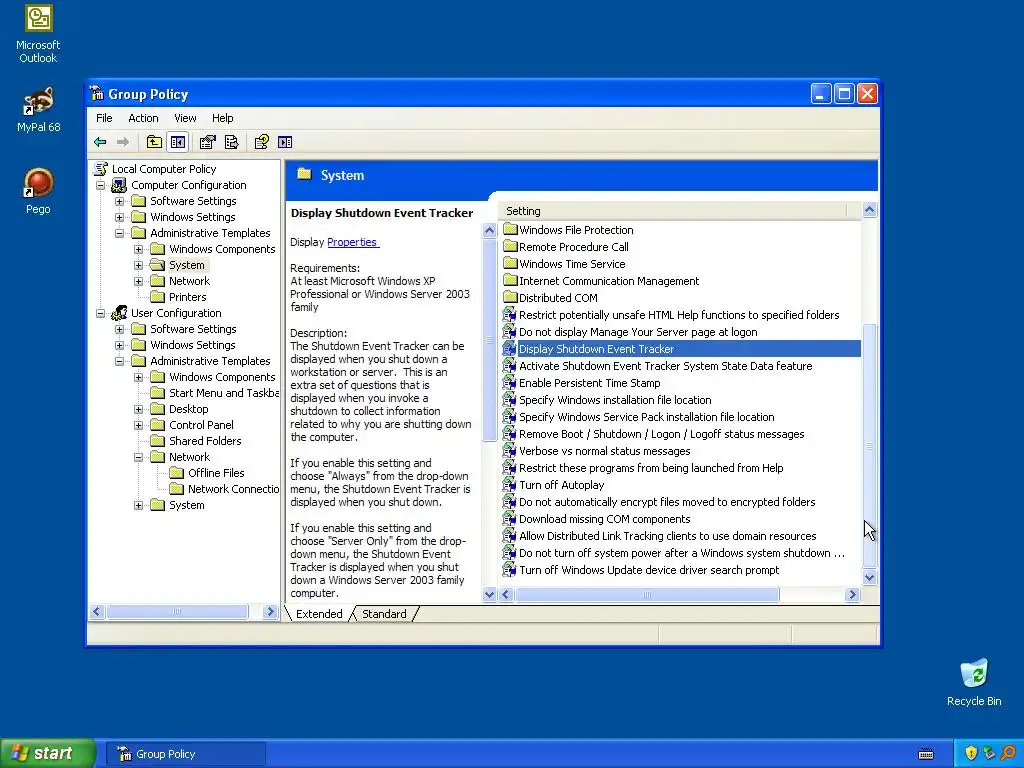
Task: Open the Properties toolbar icon
Action: click(x=208, y=142)
